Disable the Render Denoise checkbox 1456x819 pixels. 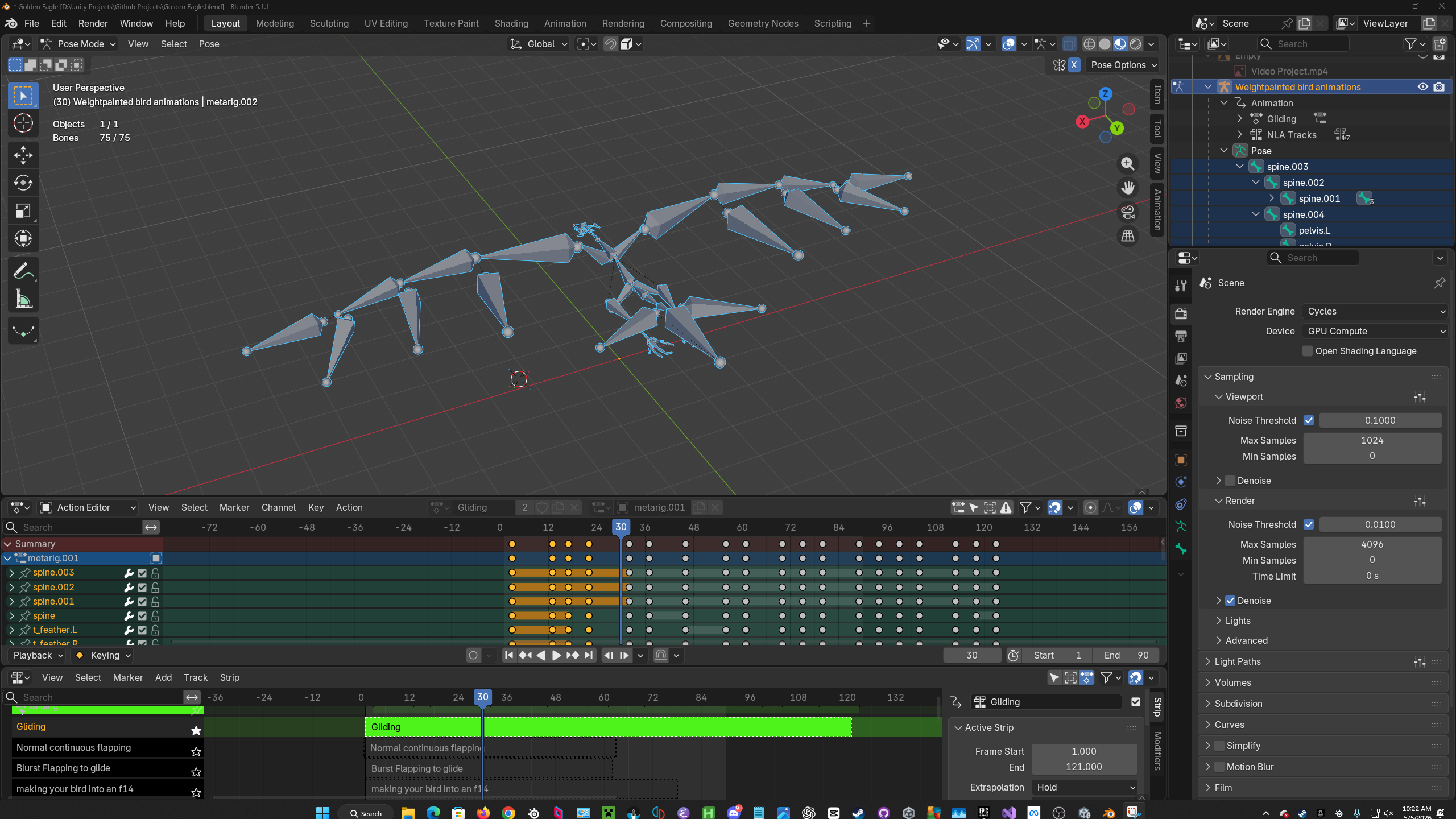(1230, 601)
